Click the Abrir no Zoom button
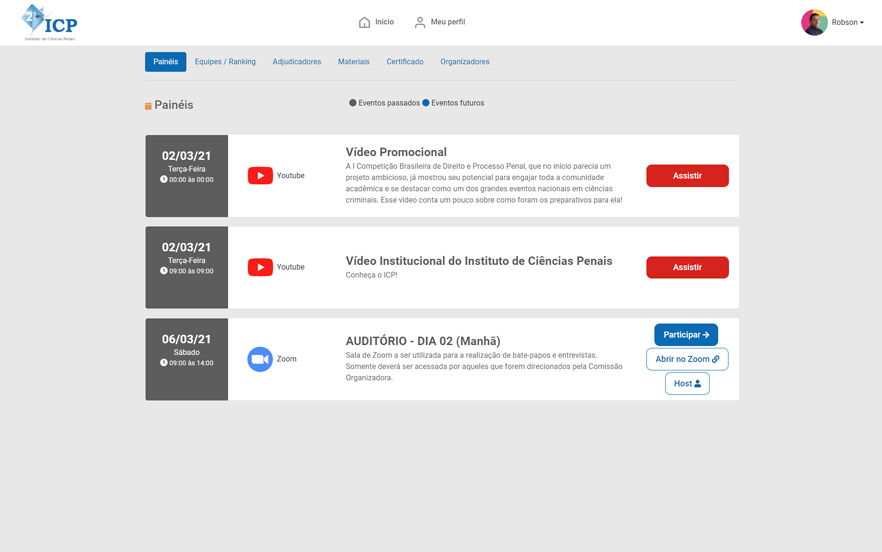The width and height of the screenshot is (882, 552). coord(687,359)
